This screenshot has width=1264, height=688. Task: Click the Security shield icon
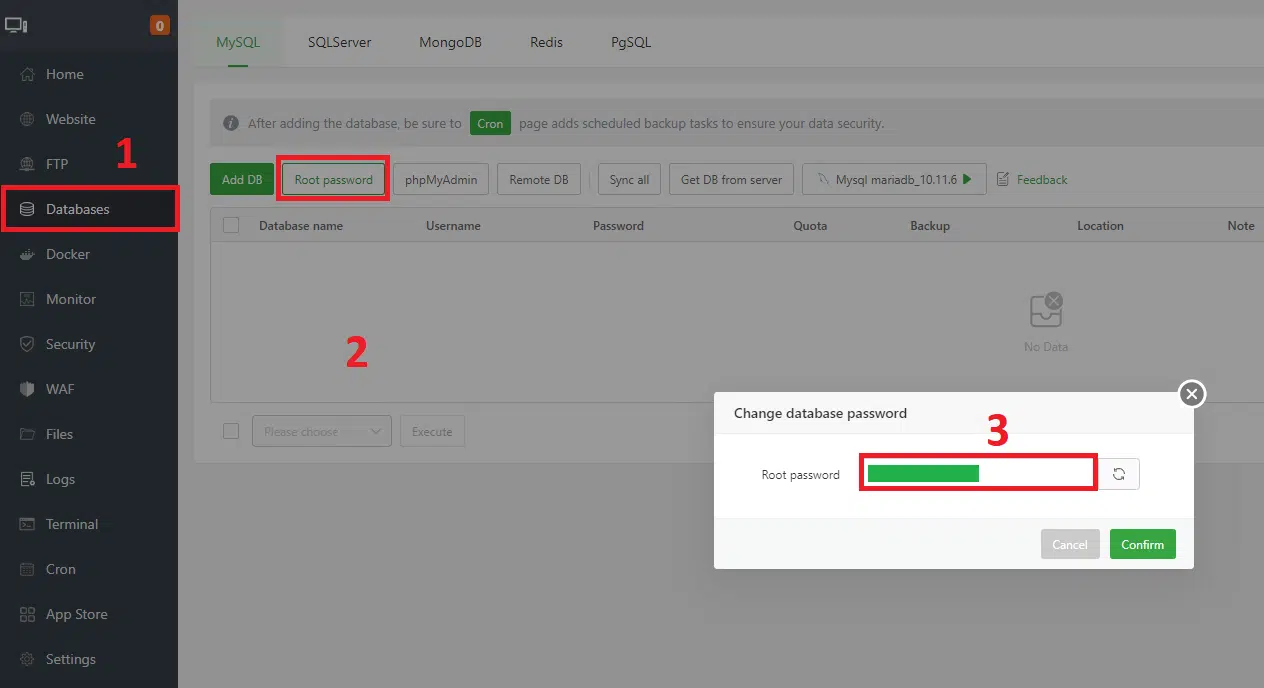click(x=27, y=344)
